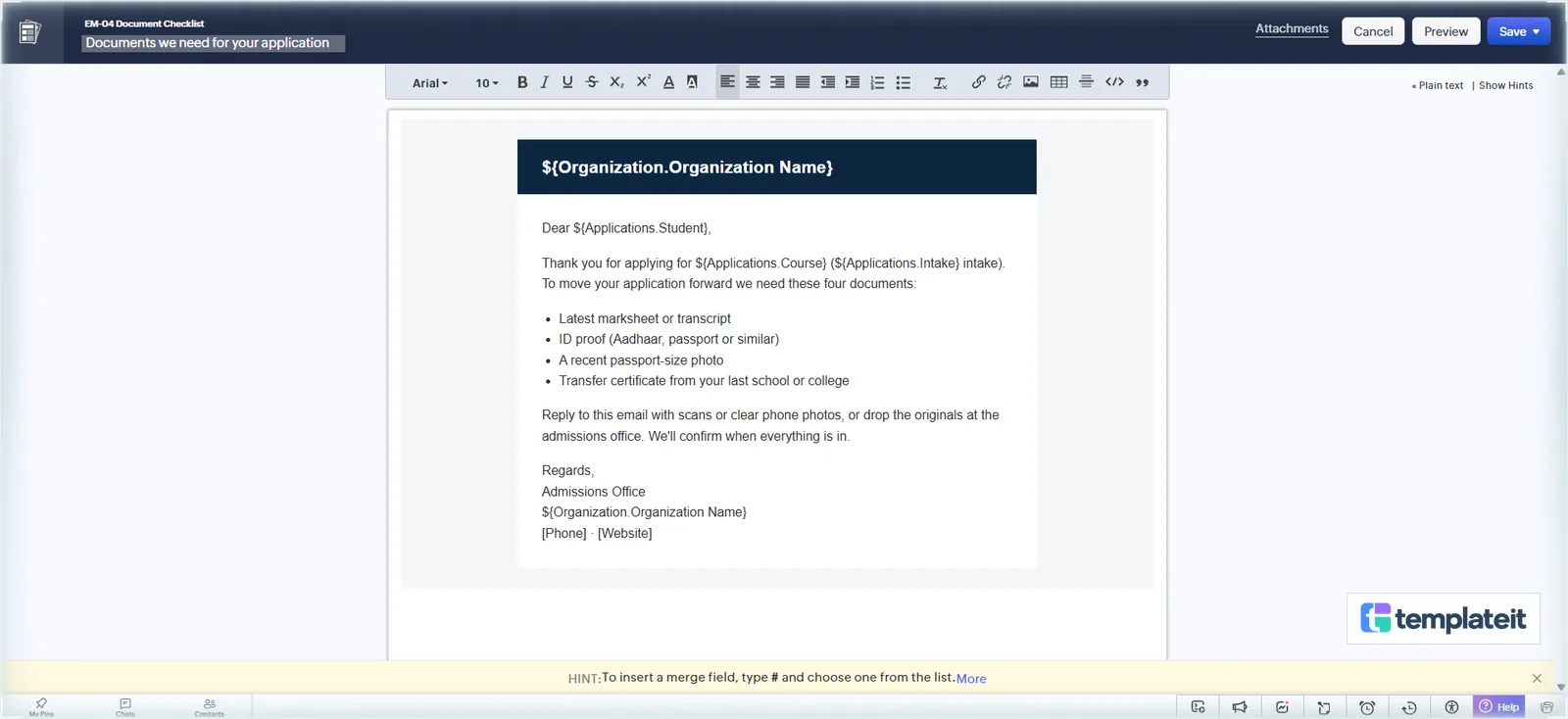Toggle subscript formatting
Screen dimensions: 1568x719
click(x=616, y=82)
